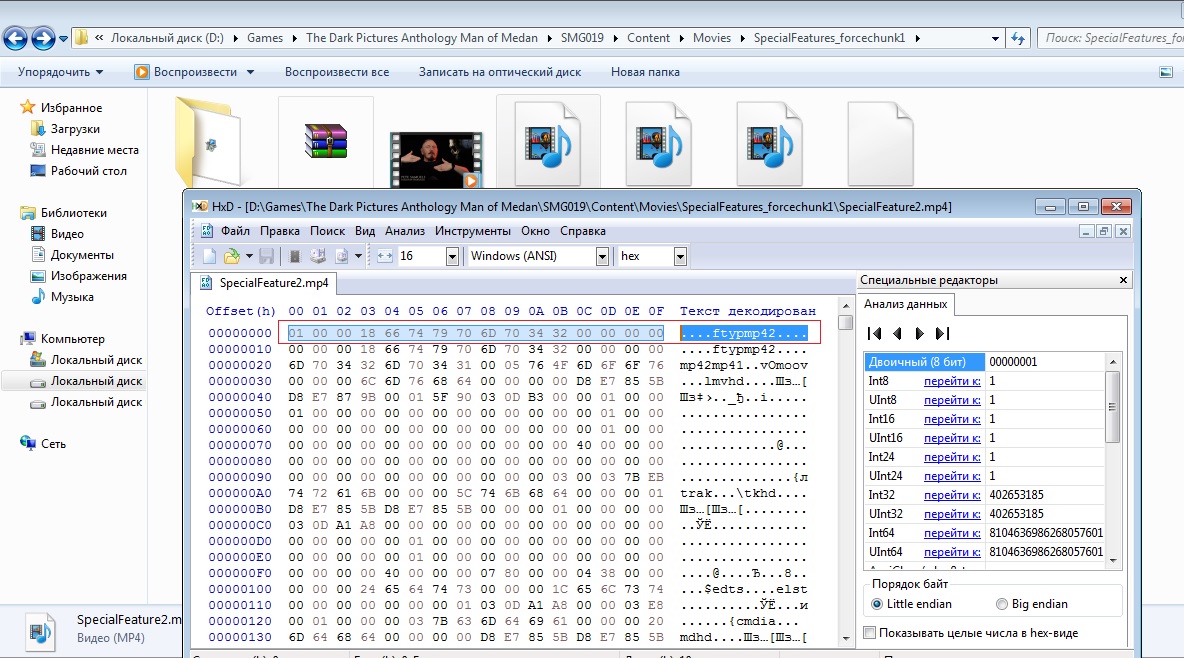Click the Open file folder icon in HxD
Image resolution: width=1184 pixels, height=658 pixels.
coord(231,256)
